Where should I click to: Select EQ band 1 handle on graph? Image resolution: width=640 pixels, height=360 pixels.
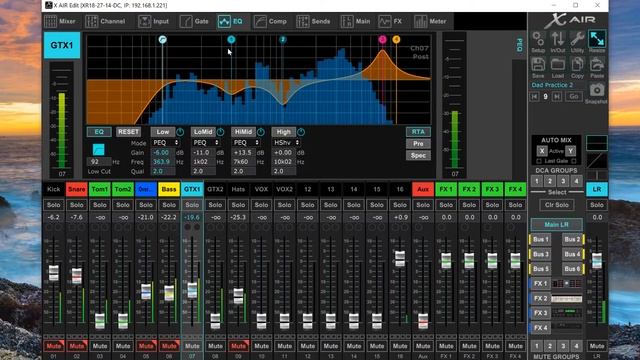[x=231, y=39]
